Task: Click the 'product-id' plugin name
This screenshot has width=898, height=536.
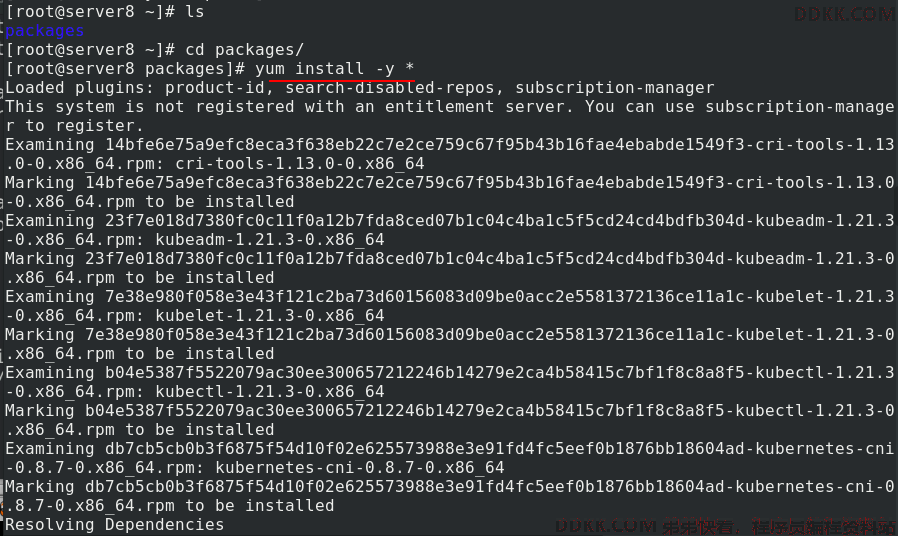Action: [215, 88]
